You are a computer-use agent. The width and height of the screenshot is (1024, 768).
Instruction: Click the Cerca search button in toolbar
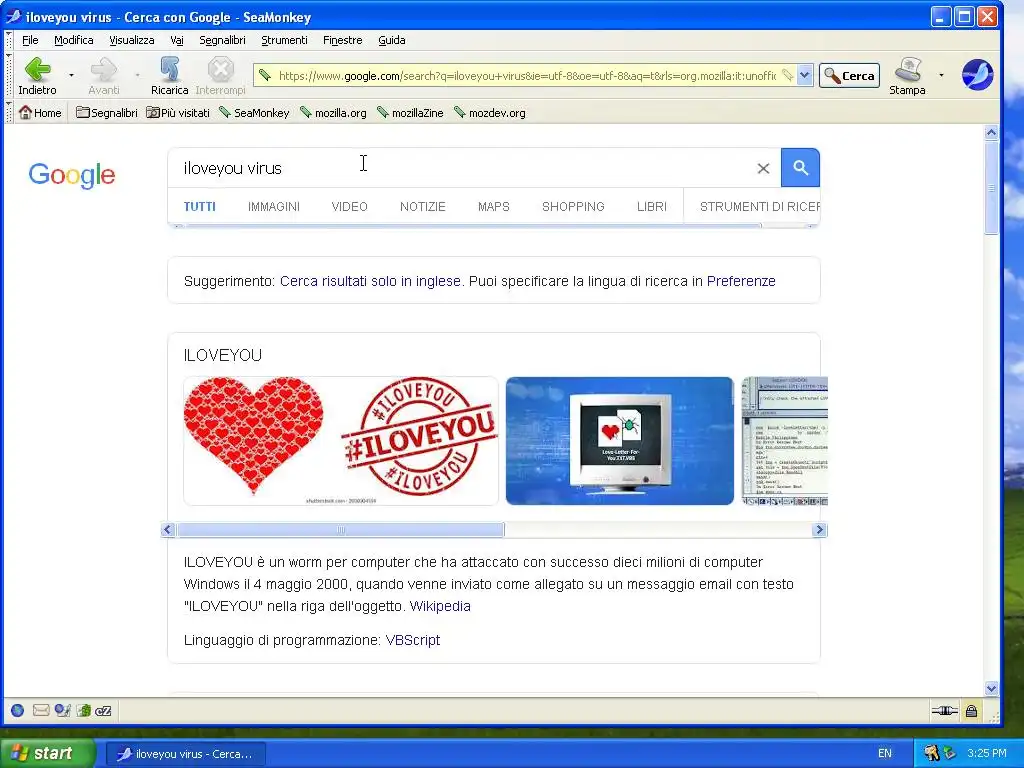click(x=850, y=76)
